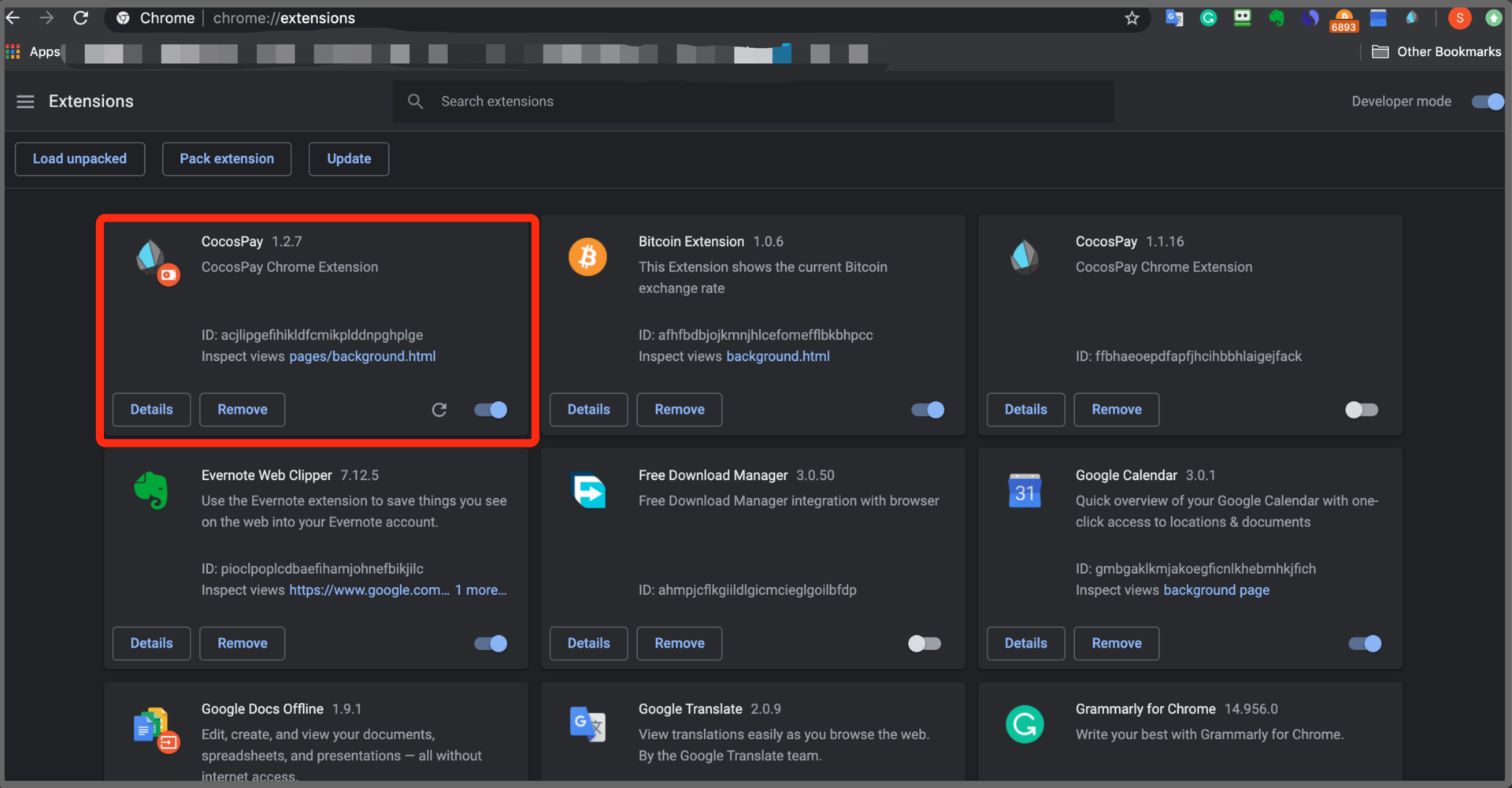Image resolution: width=1512 pixels, height=788 pixels.
Task: Click the Evernote Web Clipper elephant icon
Action: 150,490
